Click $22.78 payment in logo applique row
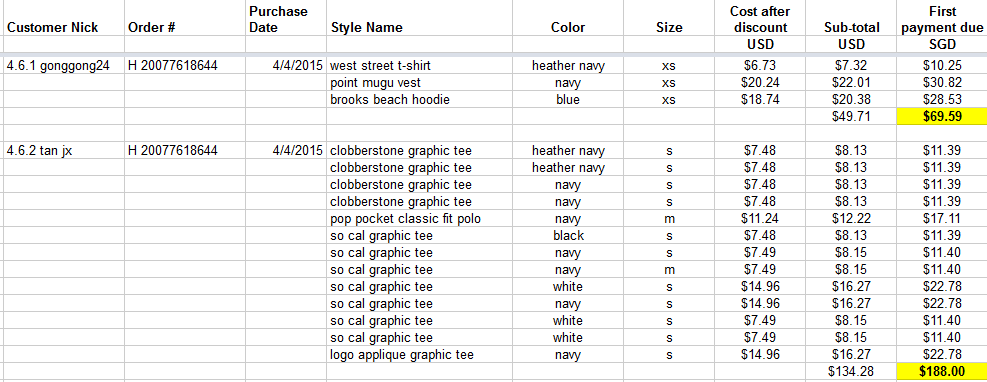Image resolution: width=987 pixels, height=382 pixels. click(942, 354)
